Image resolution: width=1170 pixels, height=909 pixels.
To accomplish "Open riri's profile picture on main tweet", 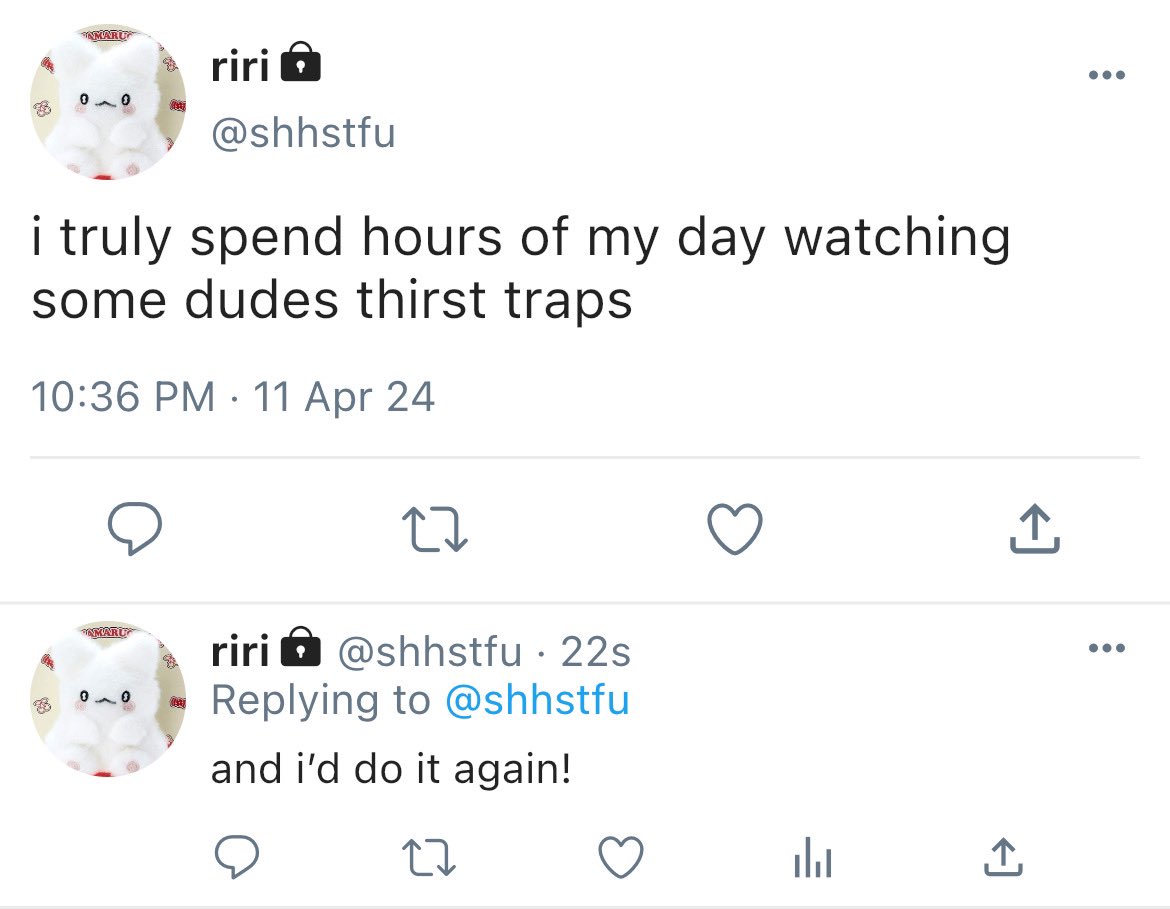I will pos(108,101).
